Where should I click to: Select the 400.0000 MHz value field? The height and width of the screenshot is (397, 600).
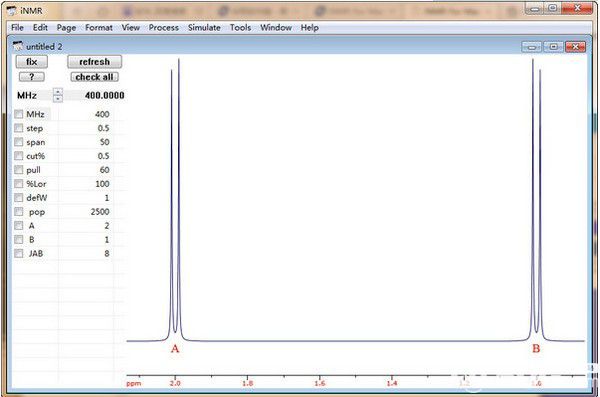click(x=95, y=95)
